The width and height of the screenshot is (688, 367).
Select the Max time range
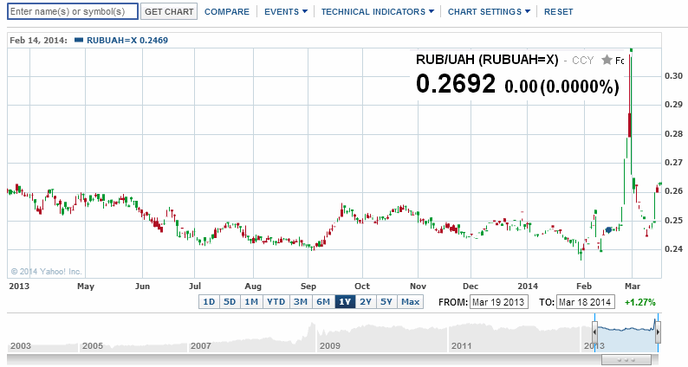point(410,302)
